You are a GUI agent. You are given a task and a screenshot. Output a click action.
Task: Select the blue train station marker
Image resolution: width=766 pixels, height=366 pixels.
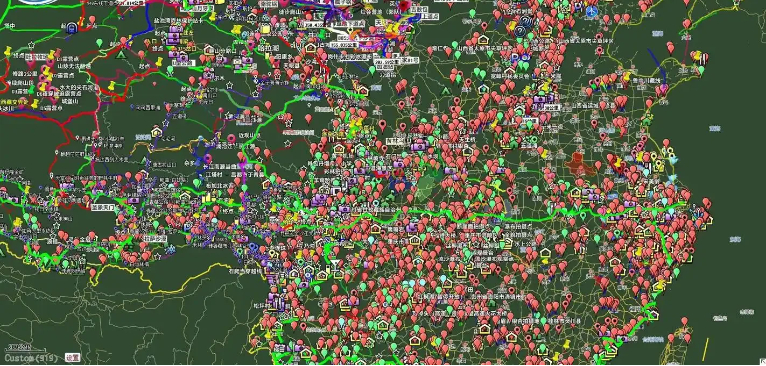pyautogui.click(x=71, y=27)
